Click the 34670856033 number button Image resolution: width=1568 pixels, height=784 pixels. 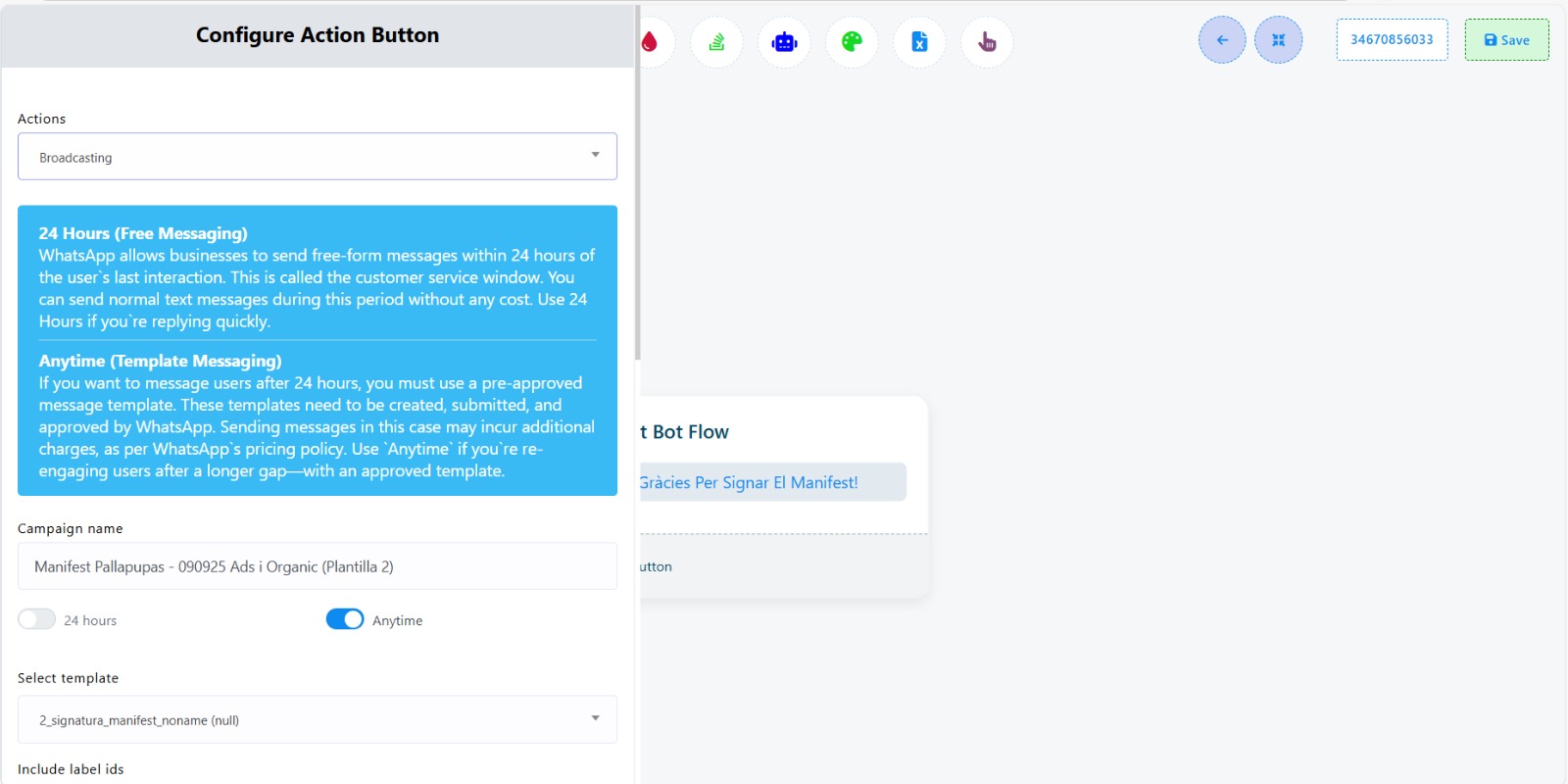1392,40
